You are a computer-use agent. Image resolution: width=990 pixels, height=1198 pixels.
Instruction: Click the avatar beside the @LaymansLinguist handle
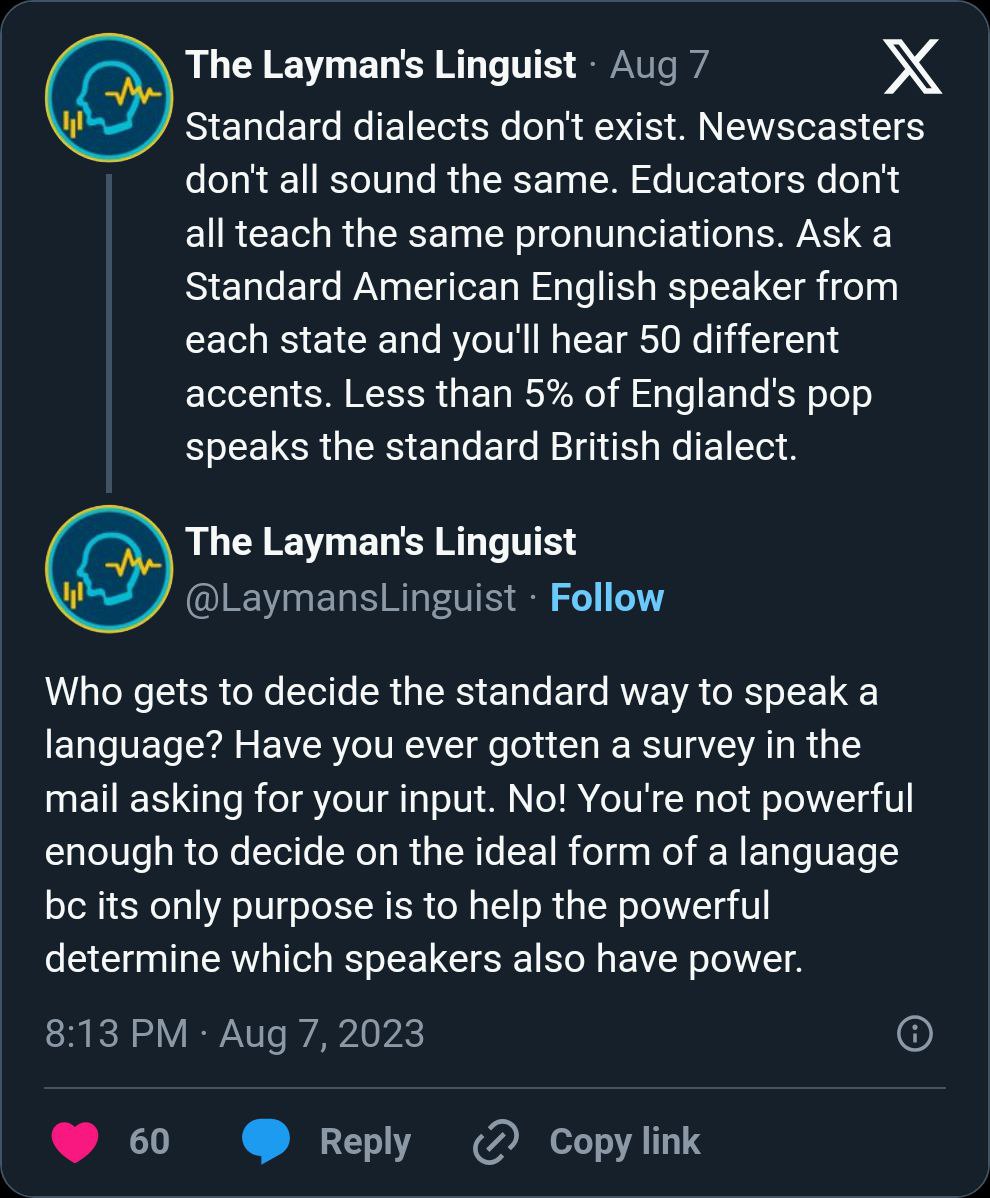109,569
